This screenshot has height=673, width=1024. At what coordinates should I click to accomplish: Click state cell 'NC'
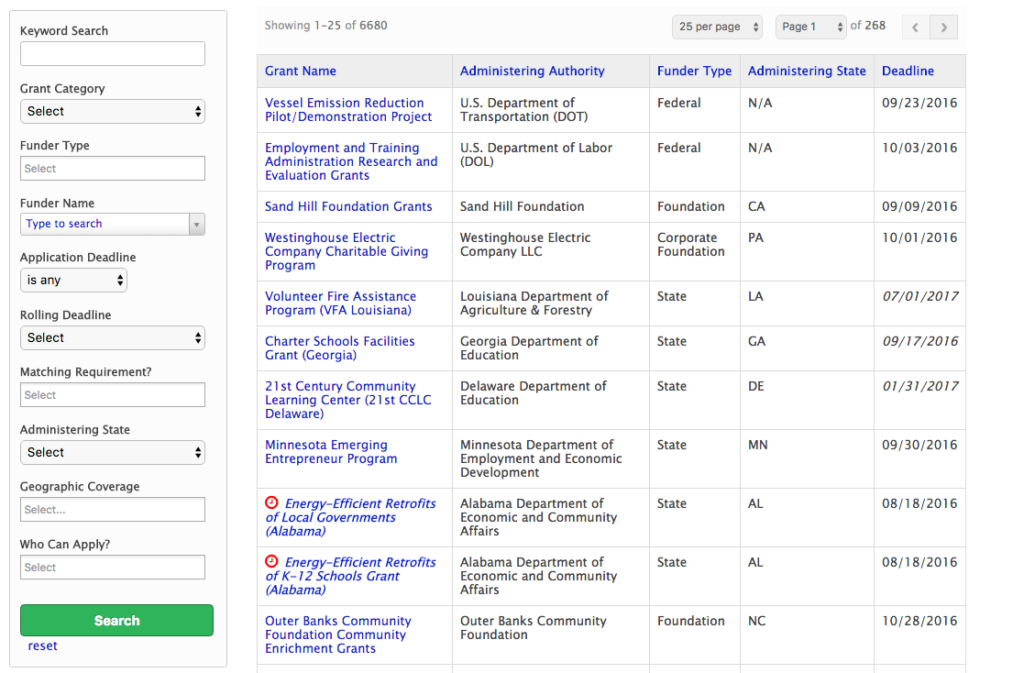tap(757, 621)
